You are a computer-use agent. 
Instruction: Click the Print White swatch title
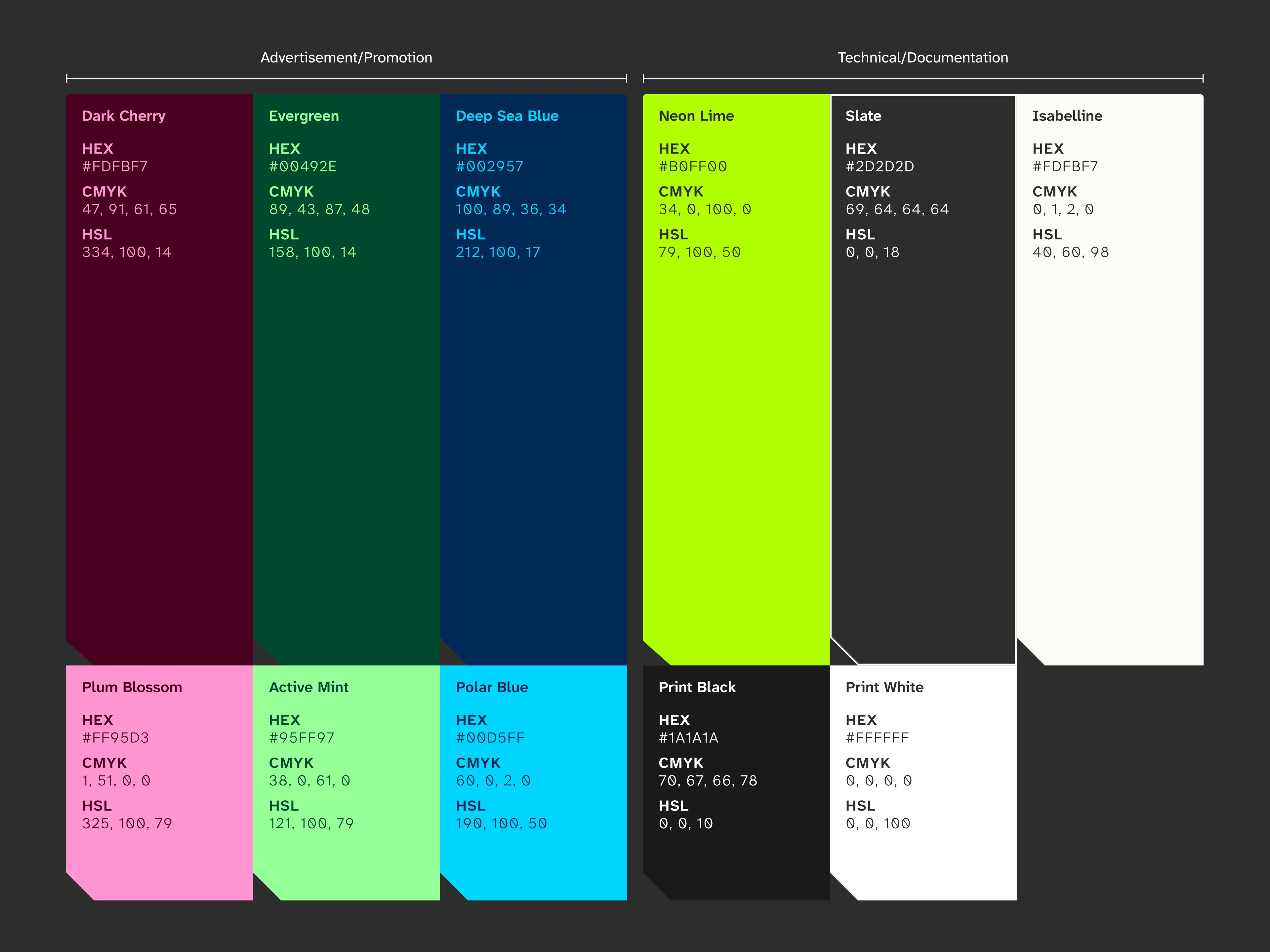(884, 687)
